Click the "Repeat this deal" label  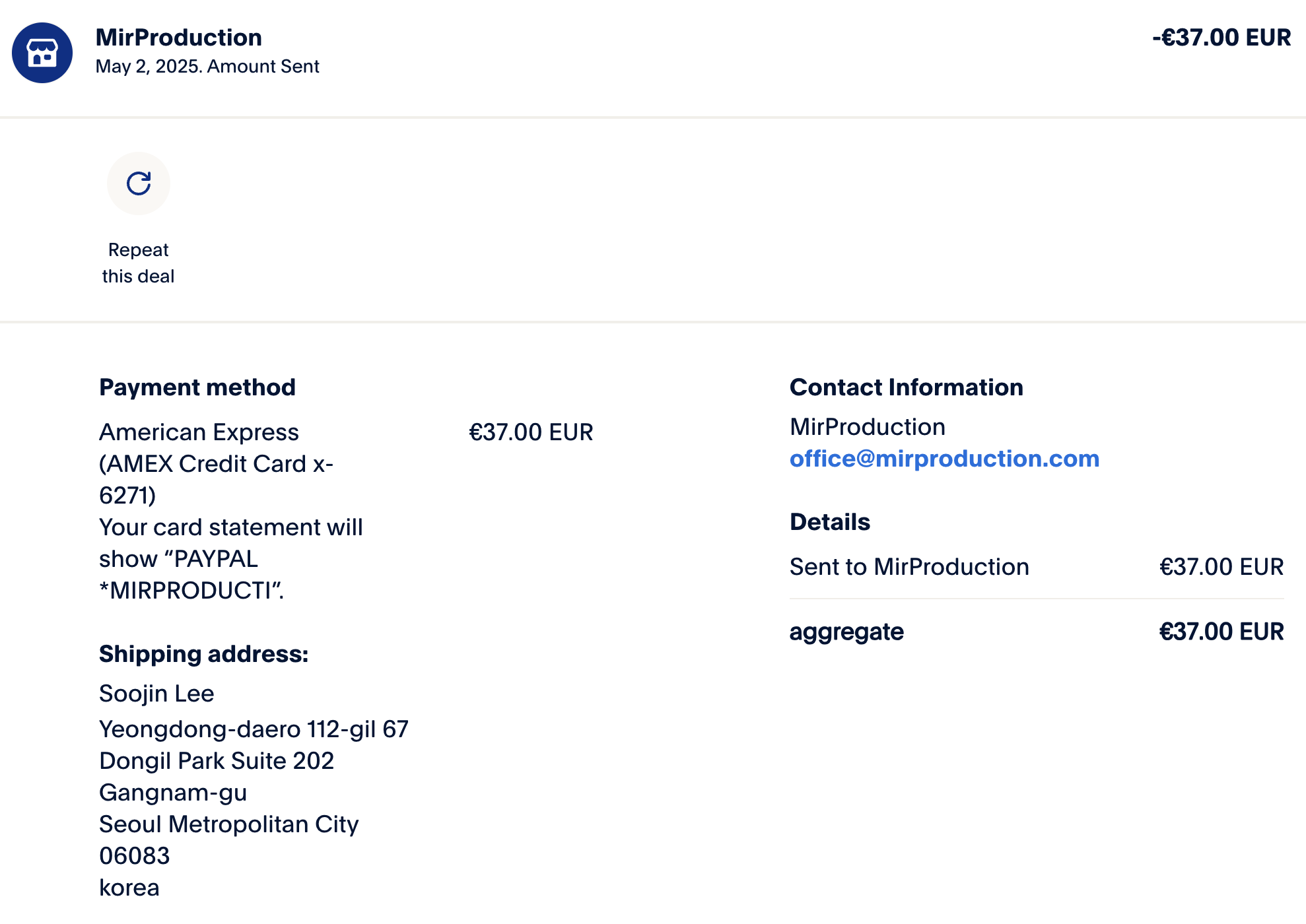tap(138, 263)
